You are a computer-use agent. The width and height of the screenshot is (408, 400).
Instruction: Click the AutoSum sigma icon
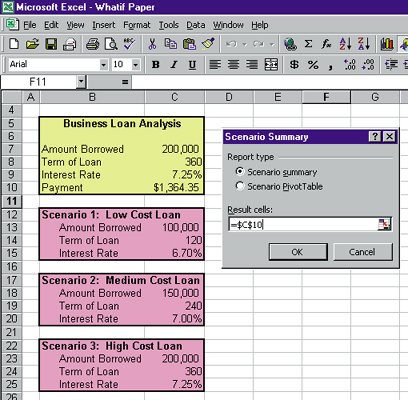(308, 44)
